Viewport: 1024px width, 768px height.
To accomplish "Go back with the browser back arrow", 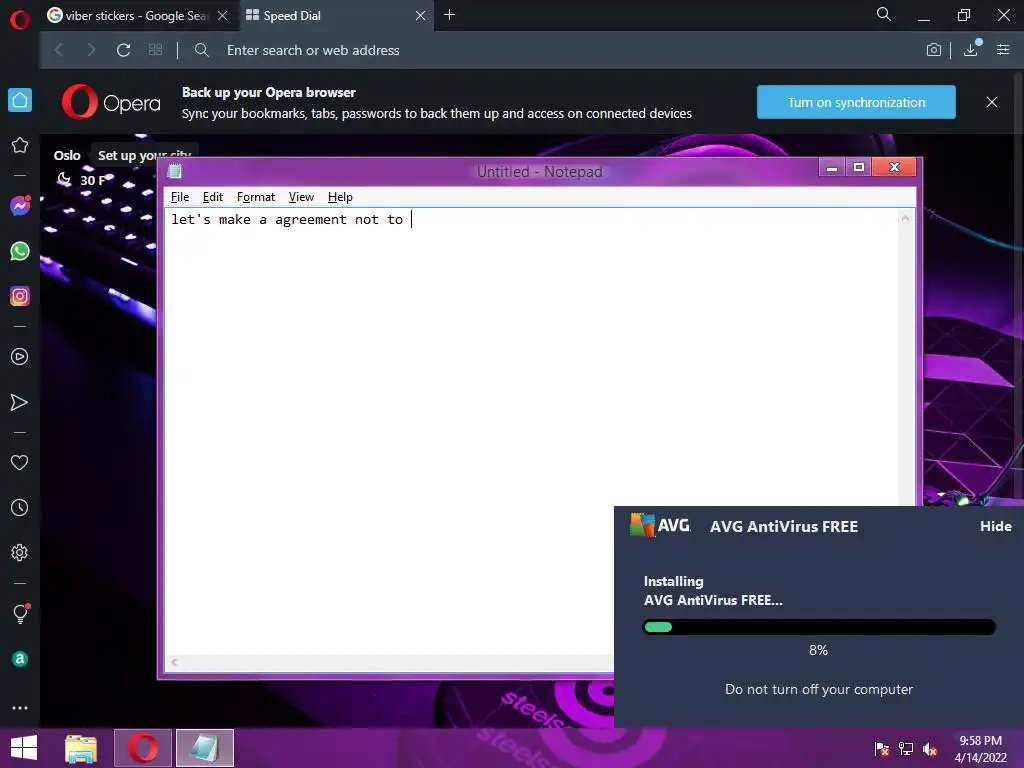I will [x=59, y=50].
